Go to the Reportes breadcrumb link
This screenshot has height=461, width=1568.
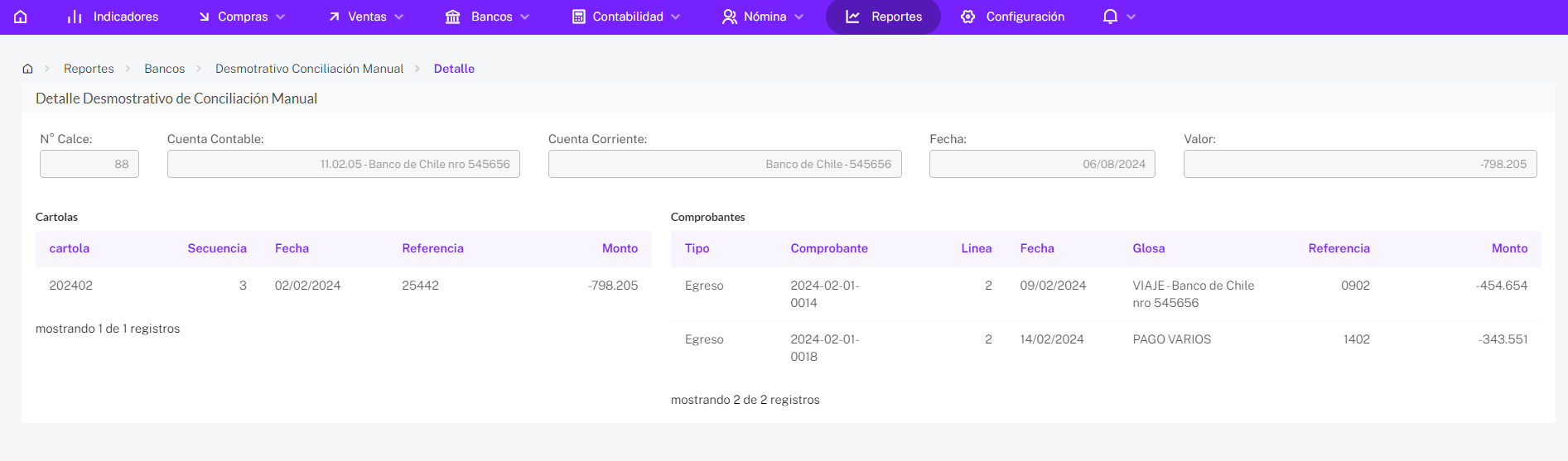point(89,69)
